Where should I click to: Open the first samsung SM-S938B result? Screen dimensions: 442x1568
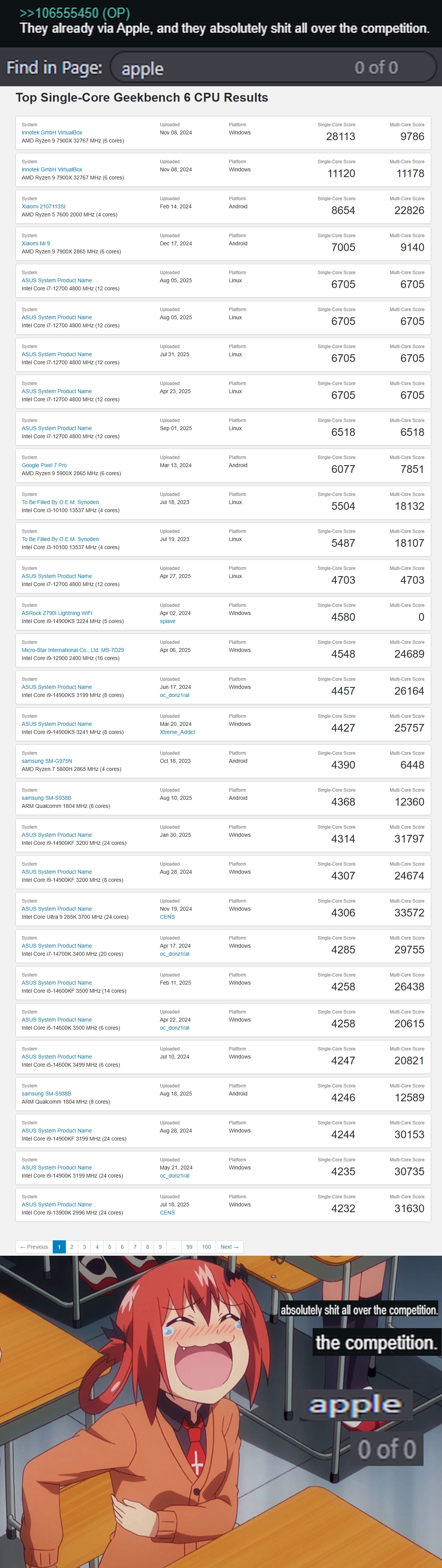click(46, 798)
